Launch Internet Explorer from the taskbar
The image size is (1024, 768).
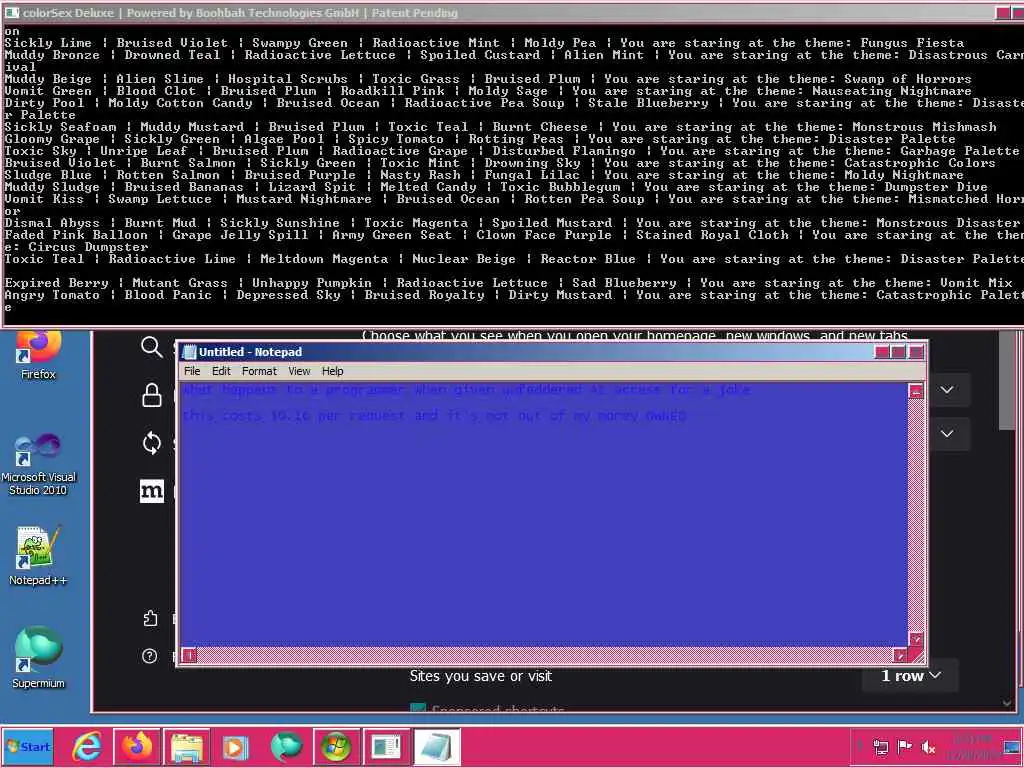86,746
